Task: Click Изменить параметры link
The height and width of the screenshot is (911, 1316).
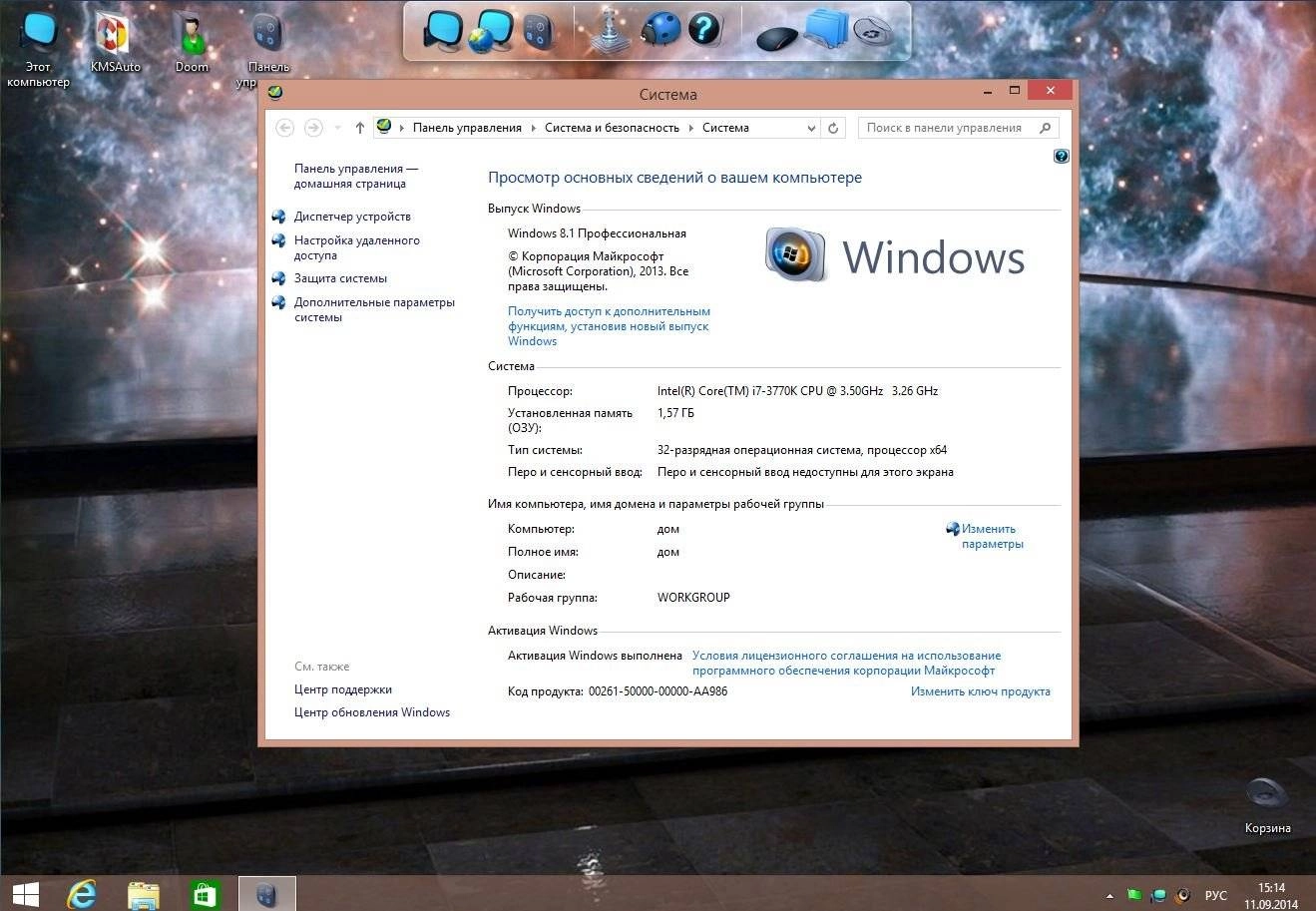Action: click(x=992, y=537)
